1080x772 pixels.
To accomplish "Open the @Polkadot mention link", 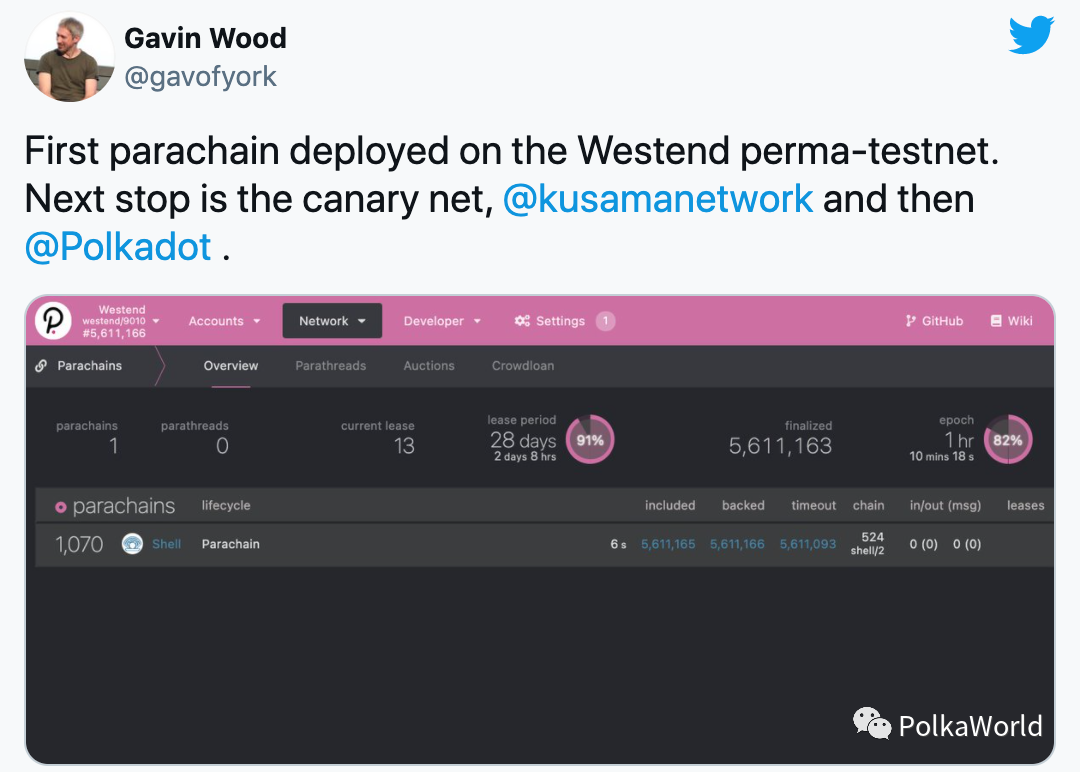I will pos(118,247).
